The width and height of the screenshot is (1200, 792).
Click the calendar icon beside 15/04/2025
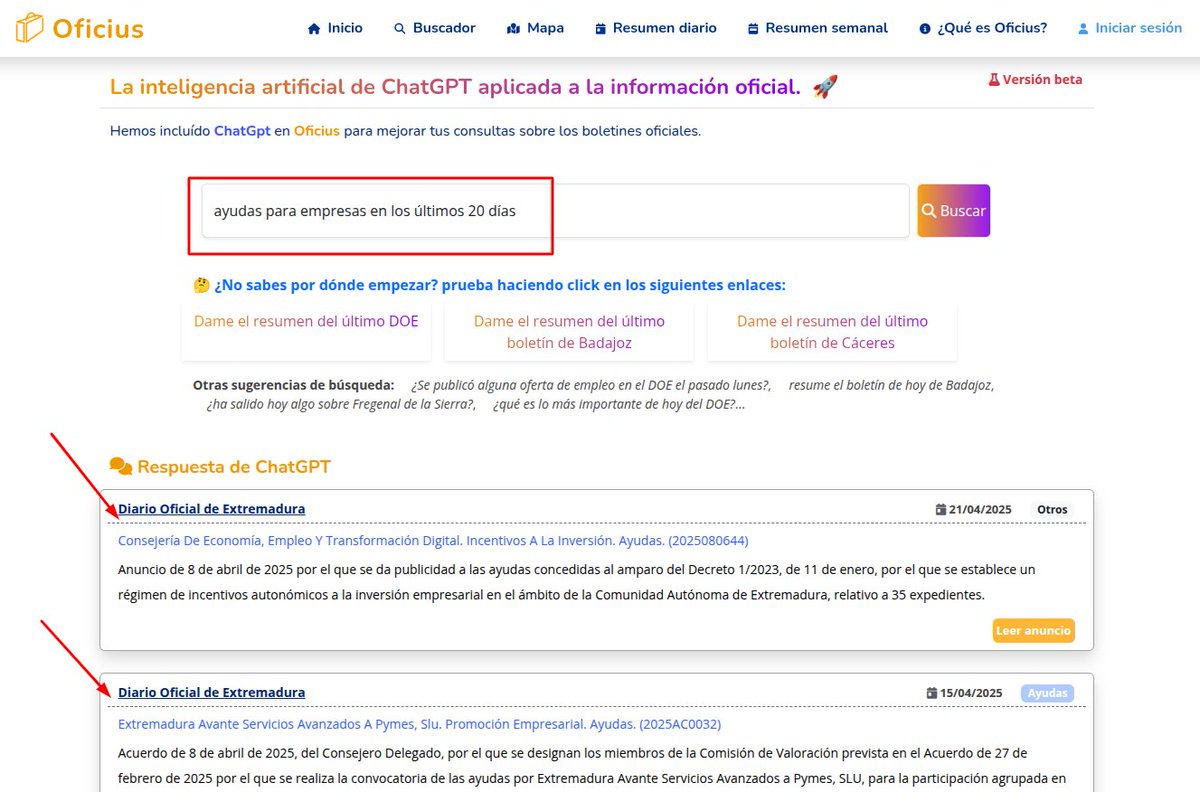click(x=932, y=693)
